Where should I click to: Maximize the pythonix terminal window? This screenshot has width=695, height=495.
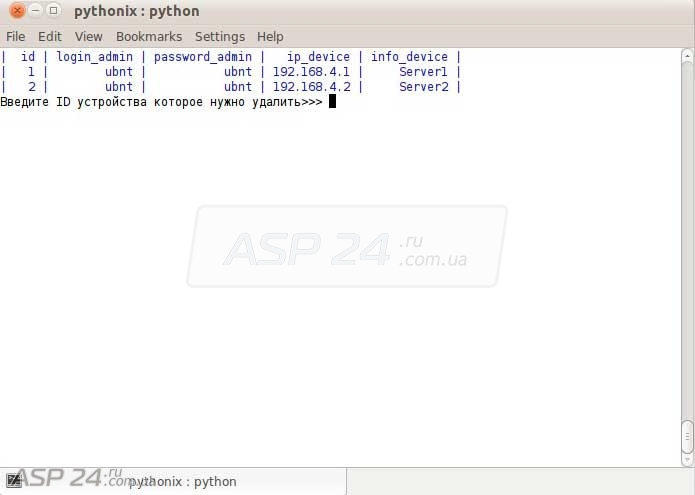53,11
